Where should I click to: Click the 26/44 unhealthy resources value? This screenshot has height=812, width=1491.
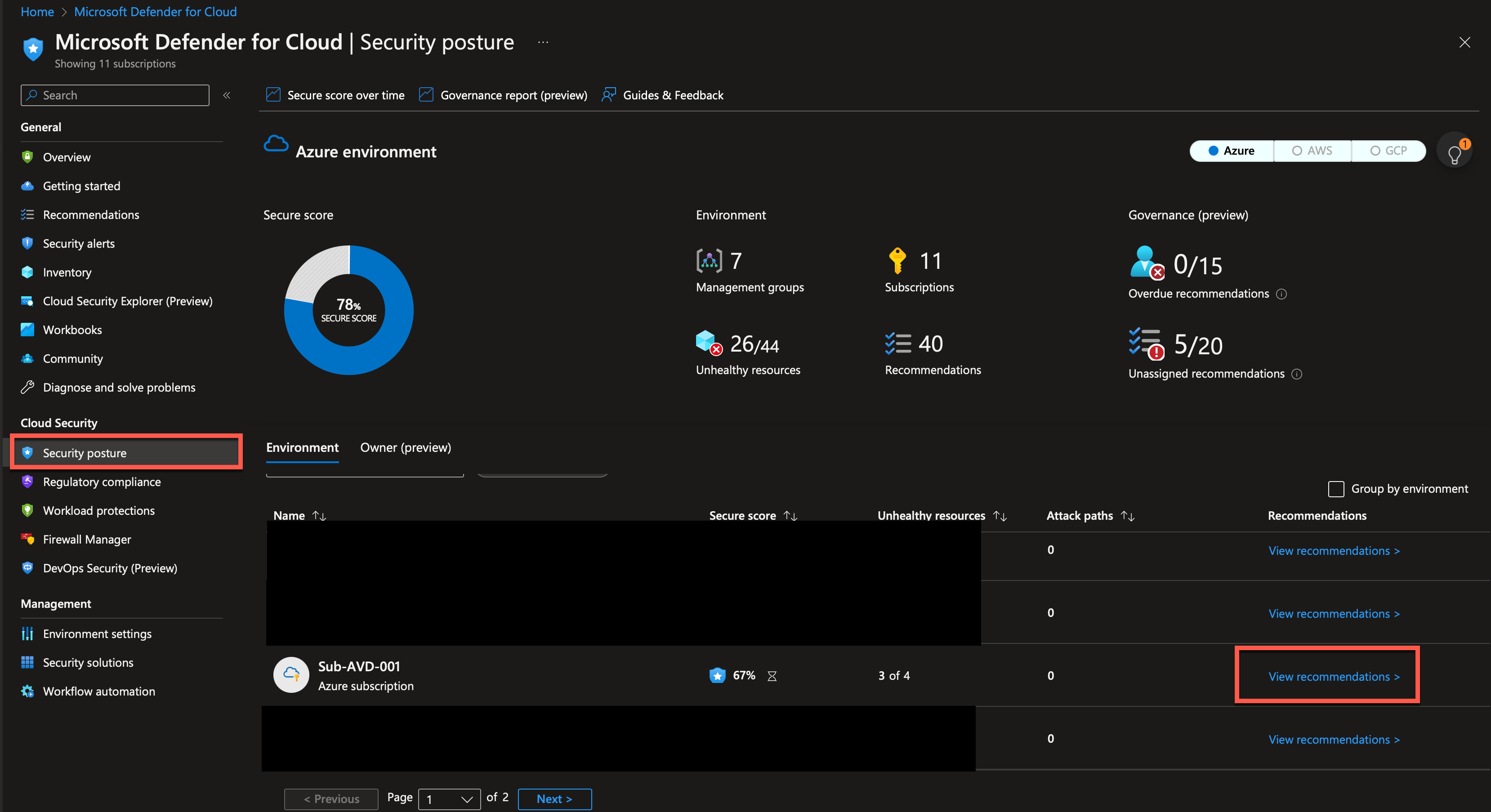754,344
